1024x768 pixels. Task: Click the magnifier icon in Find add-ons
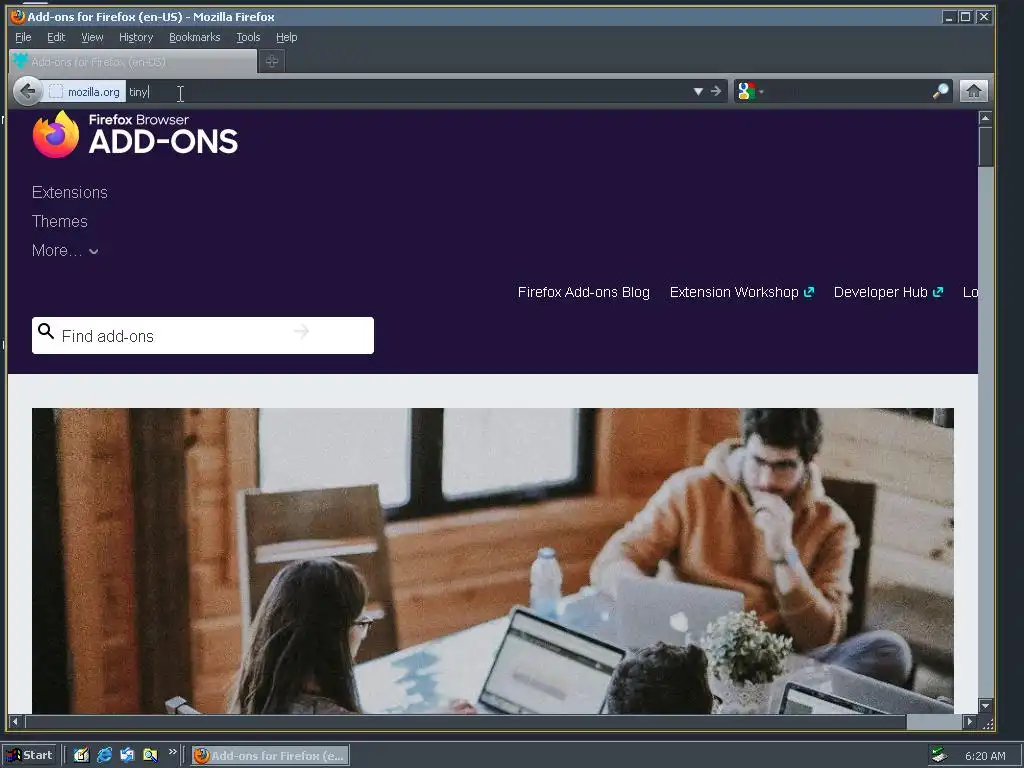tap(46, 331)
